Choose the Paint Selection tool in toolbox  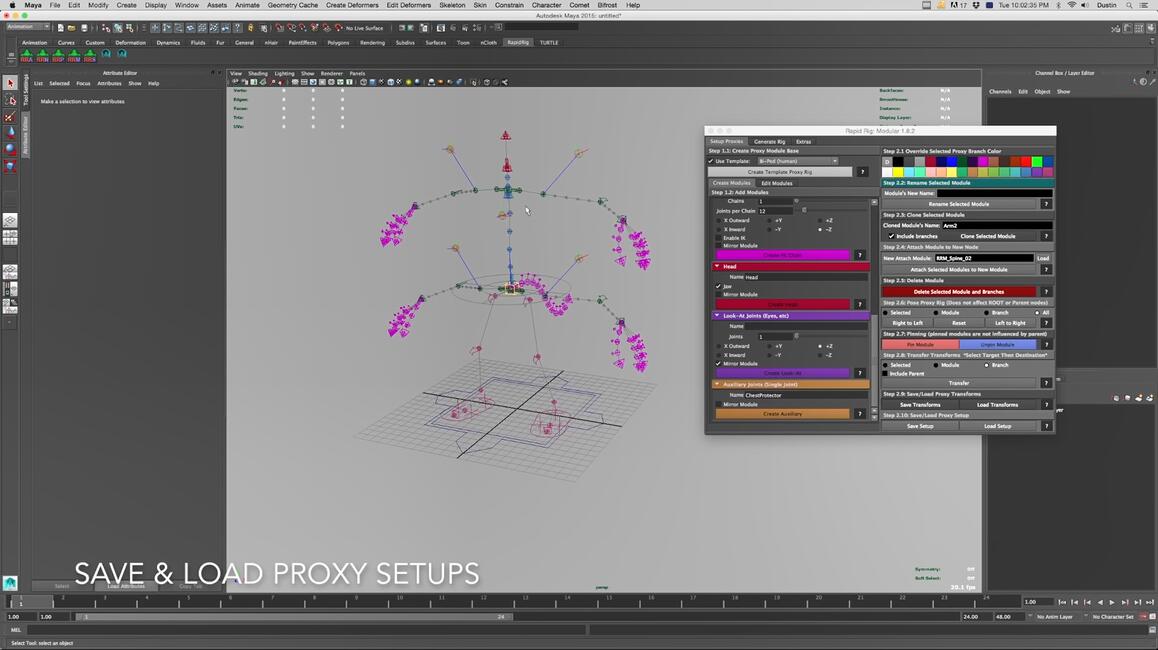click(10, 115)
